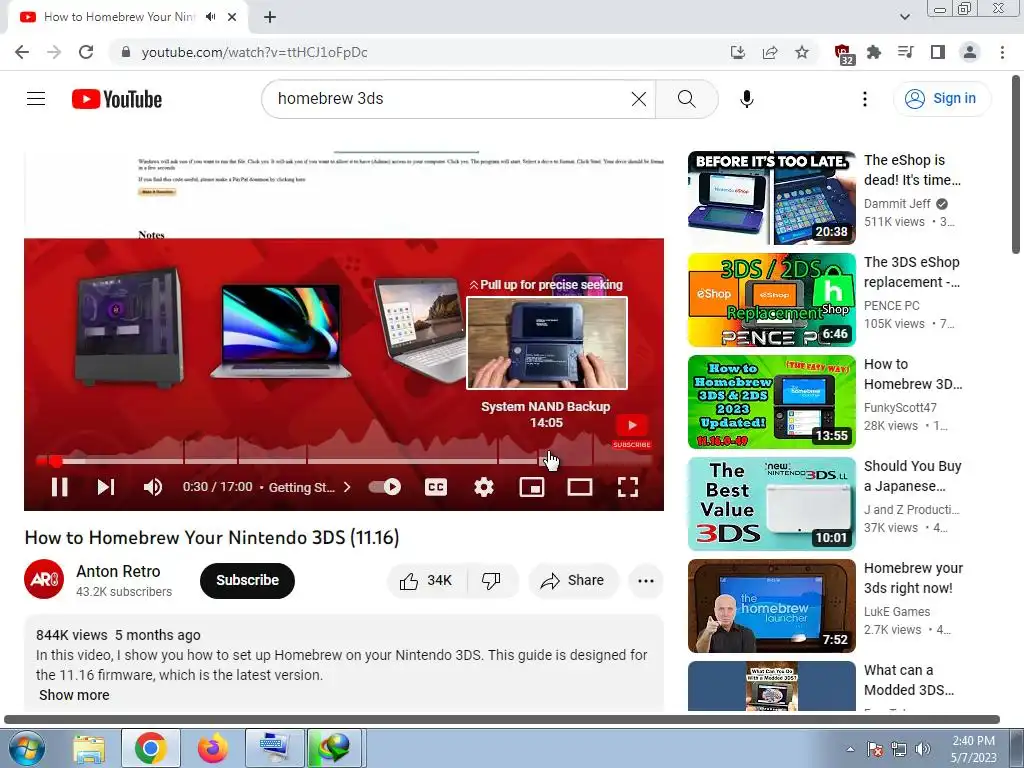The width and height of the screenshot is (1024, 768).
Task: Bookmark this page with star
Action: [802, 52]
